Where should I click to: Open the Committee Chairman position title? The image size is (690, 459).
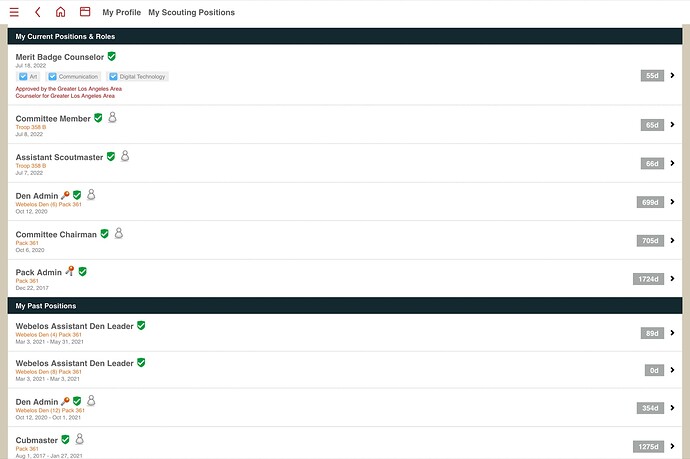click(56, 235)
